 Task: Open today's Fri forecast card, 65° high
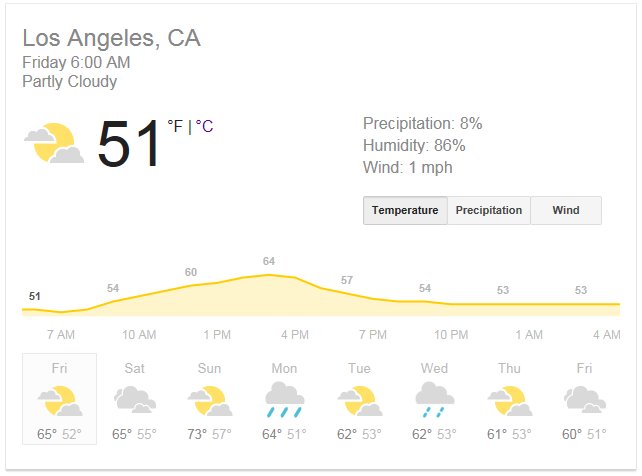pos(59,399)
